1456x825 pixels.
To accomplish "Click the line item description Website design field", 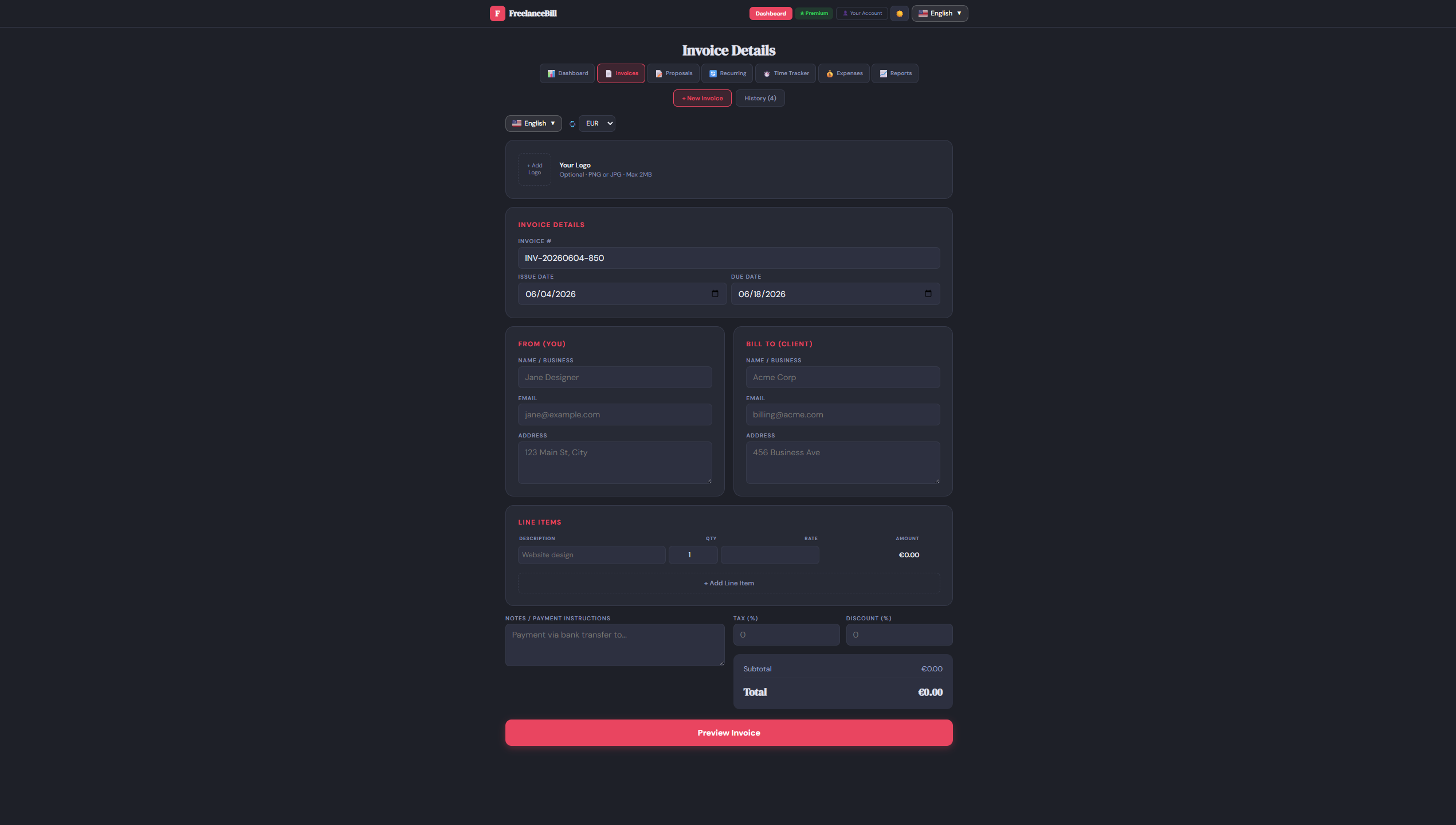I will pos(591,555).
